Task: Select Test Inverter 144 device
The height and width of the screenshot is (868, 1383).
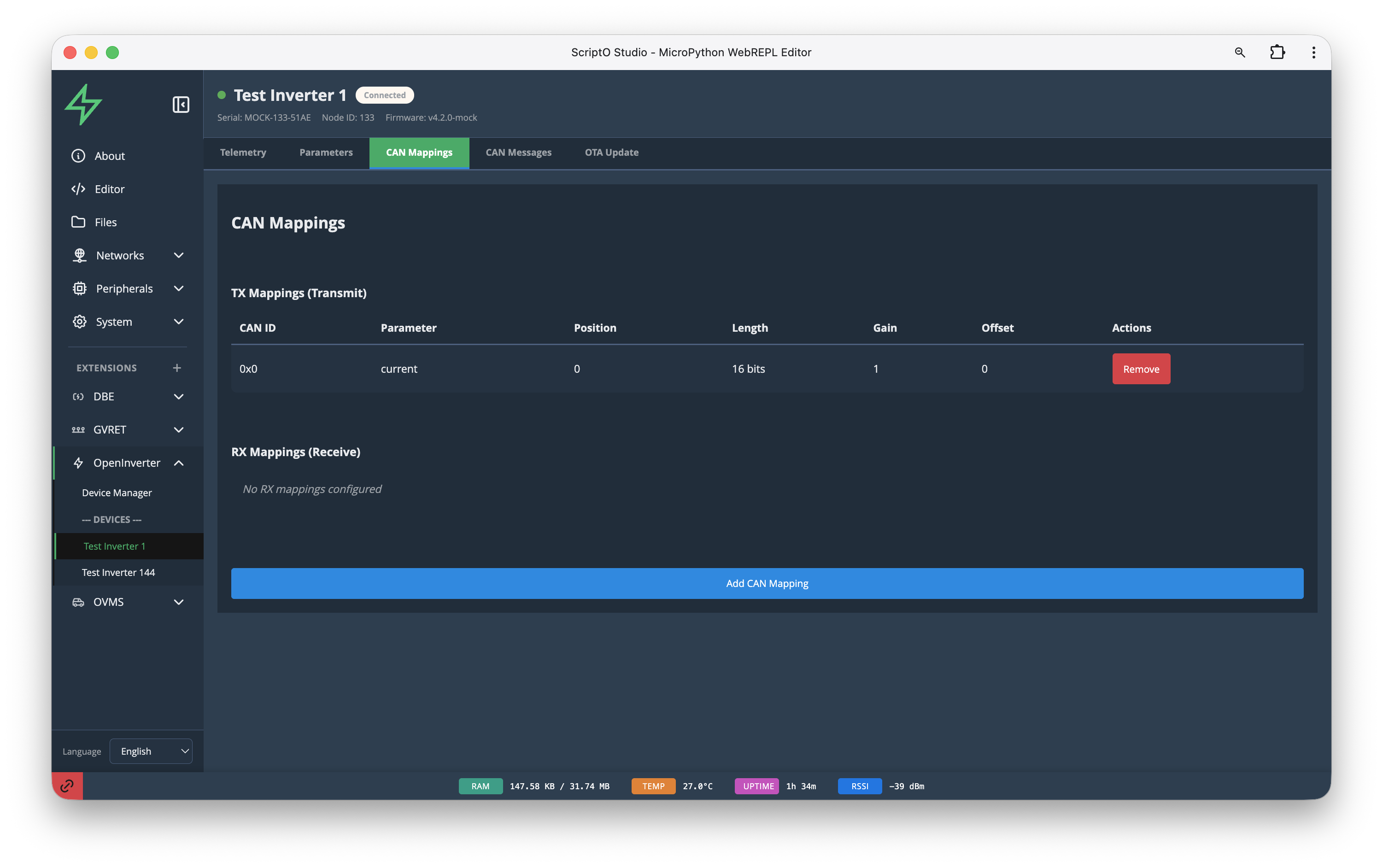Action: 118,572
